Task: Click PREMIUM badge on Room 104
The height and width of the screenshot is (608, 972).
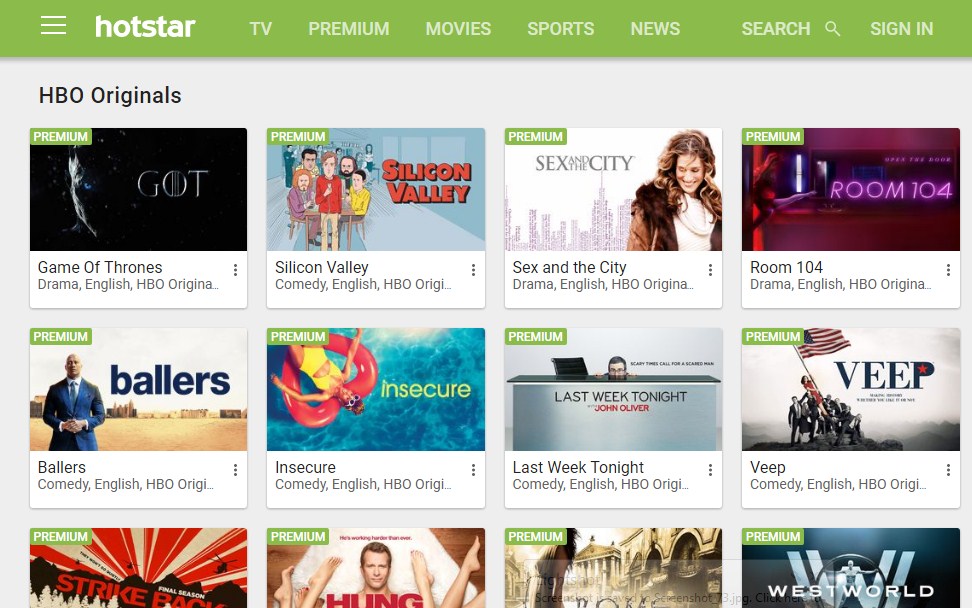Action: pos(773,136)
